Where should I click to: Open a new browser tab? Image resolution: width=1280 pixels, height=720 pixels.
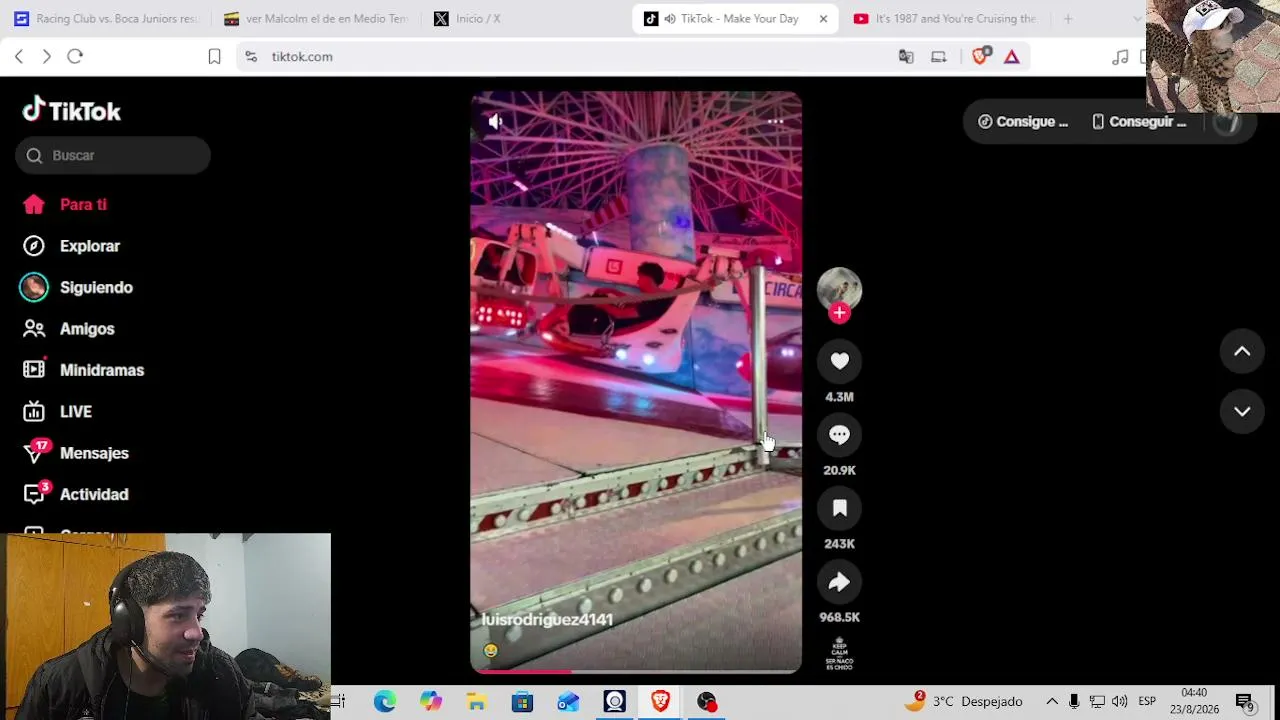[x=1068, y=18]
